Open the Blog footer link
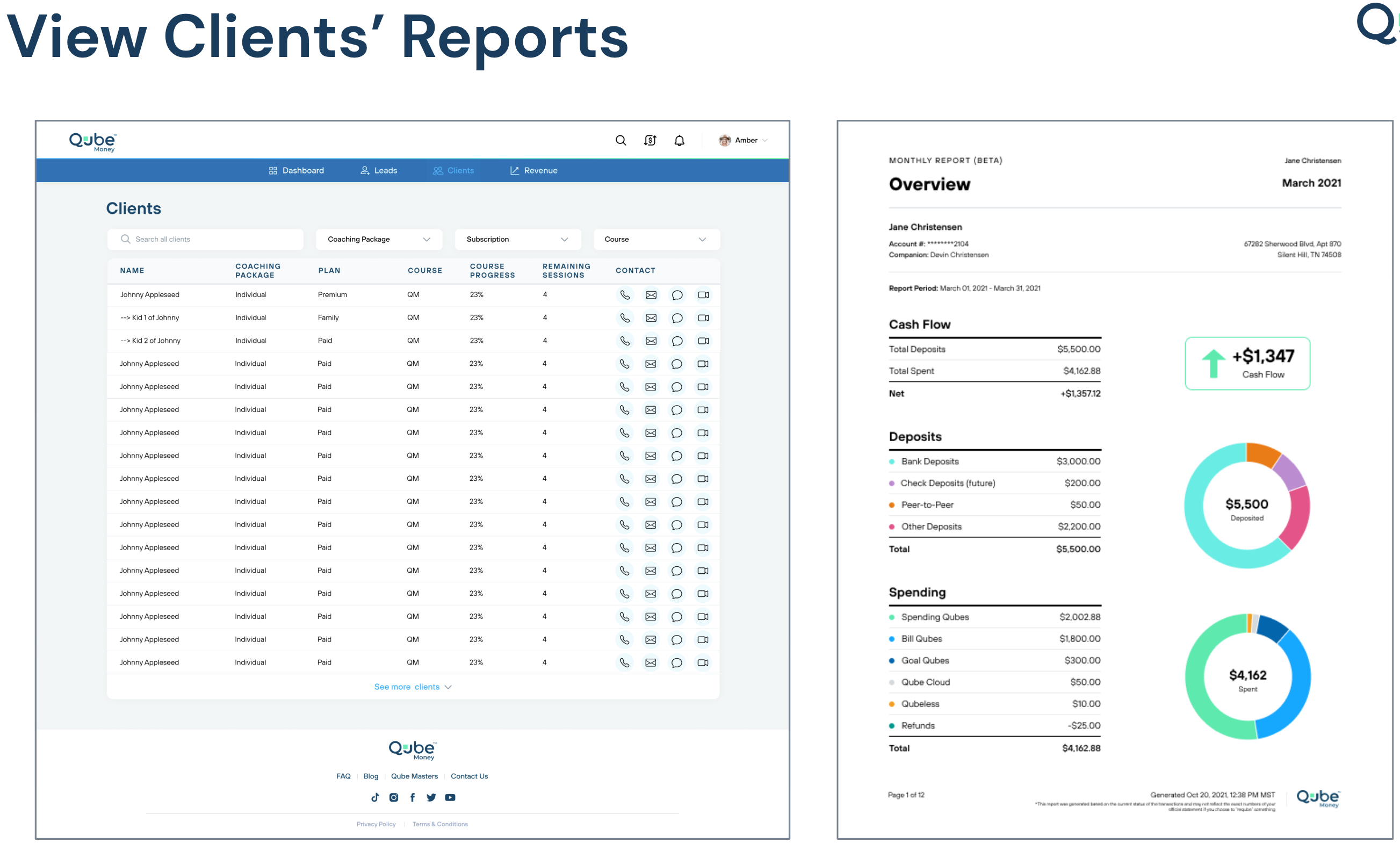 pyautogui.click(x=371, y=776)
